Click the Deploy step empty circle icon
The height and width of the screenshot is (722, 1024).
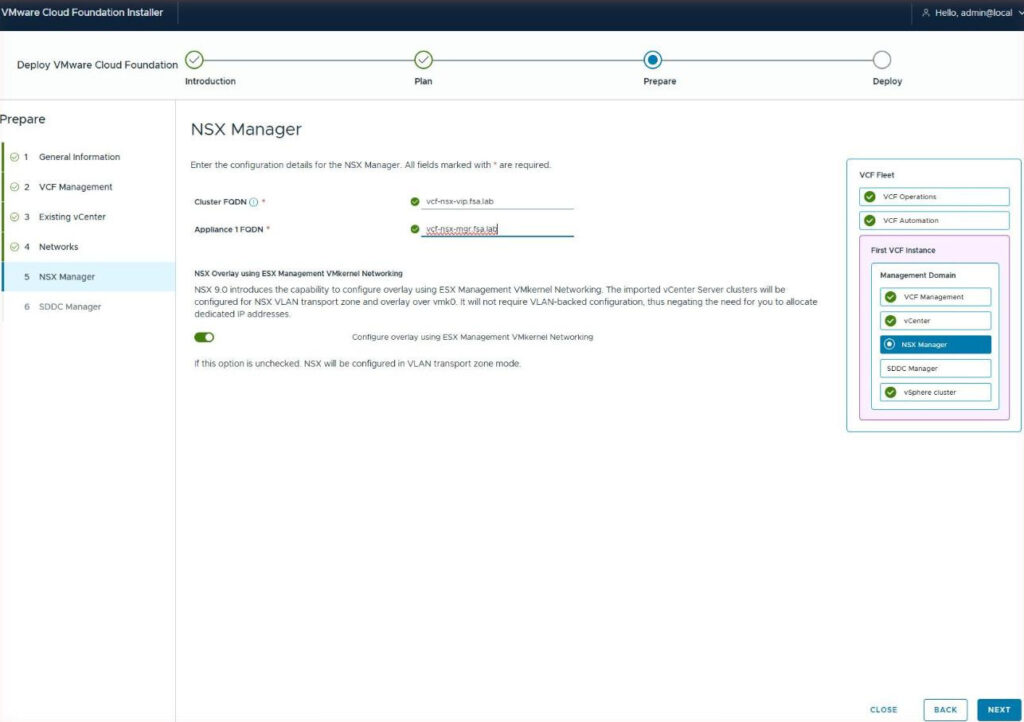coord(882,60)
